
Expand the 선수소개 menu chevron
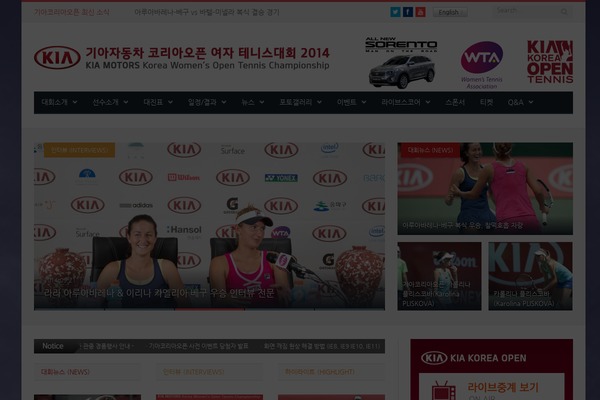pyautogui.click(x=126, y=102)
